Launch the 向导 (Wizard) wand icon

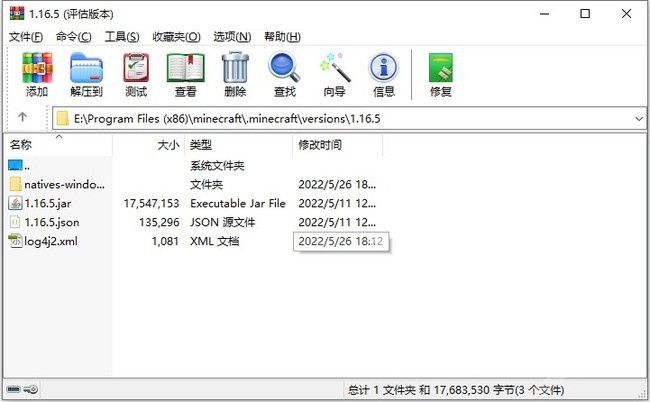pyautogui.click(x=334, y=75)
